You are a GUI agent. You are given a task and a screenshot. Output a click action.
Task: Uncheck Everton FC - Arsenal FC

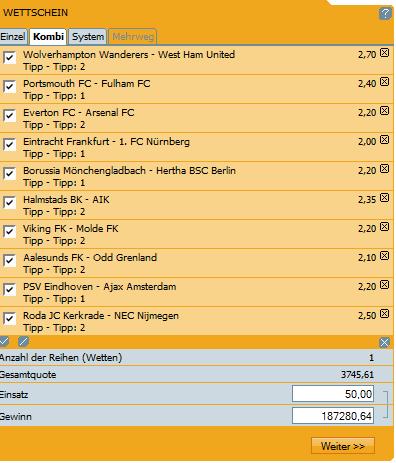point(10,115)
